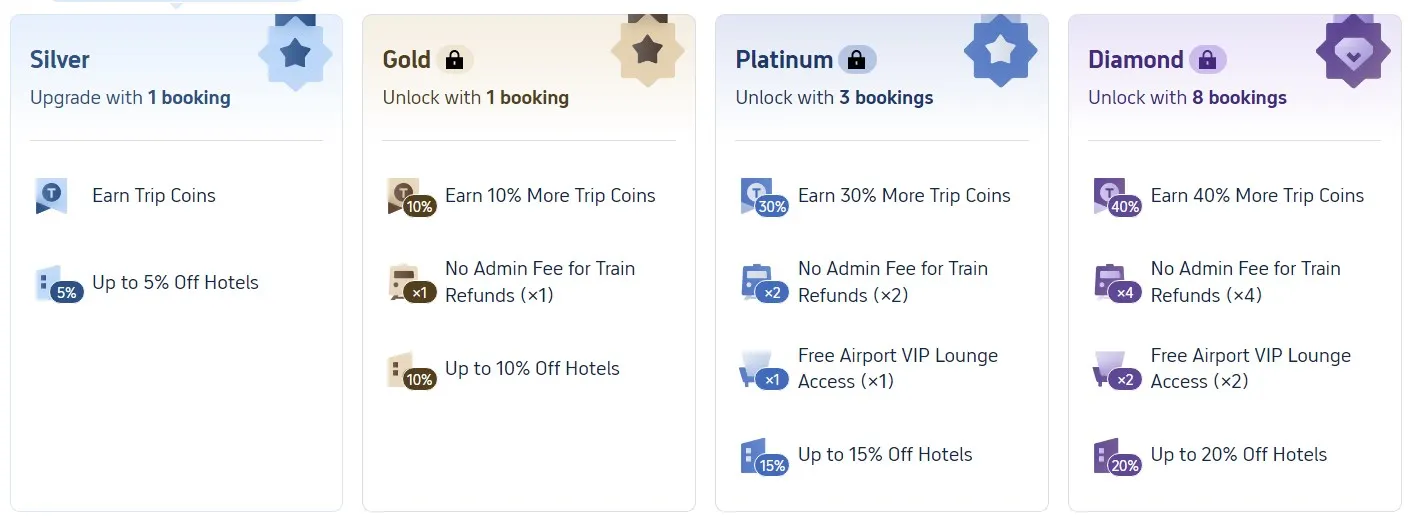Click Silver's Earn Trip Coins icon

[x=52, y=196]
